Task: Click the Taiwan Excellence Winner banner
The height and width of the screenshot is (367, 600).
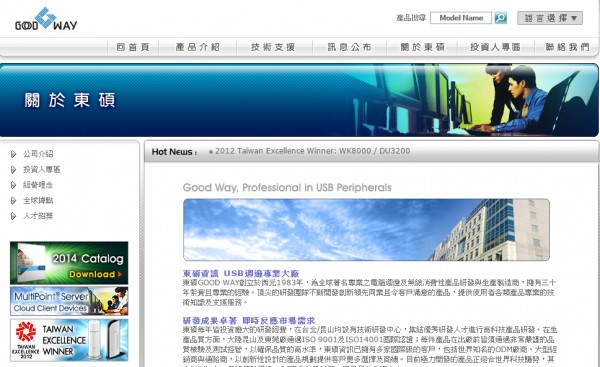Action: (x=69, y=340)
